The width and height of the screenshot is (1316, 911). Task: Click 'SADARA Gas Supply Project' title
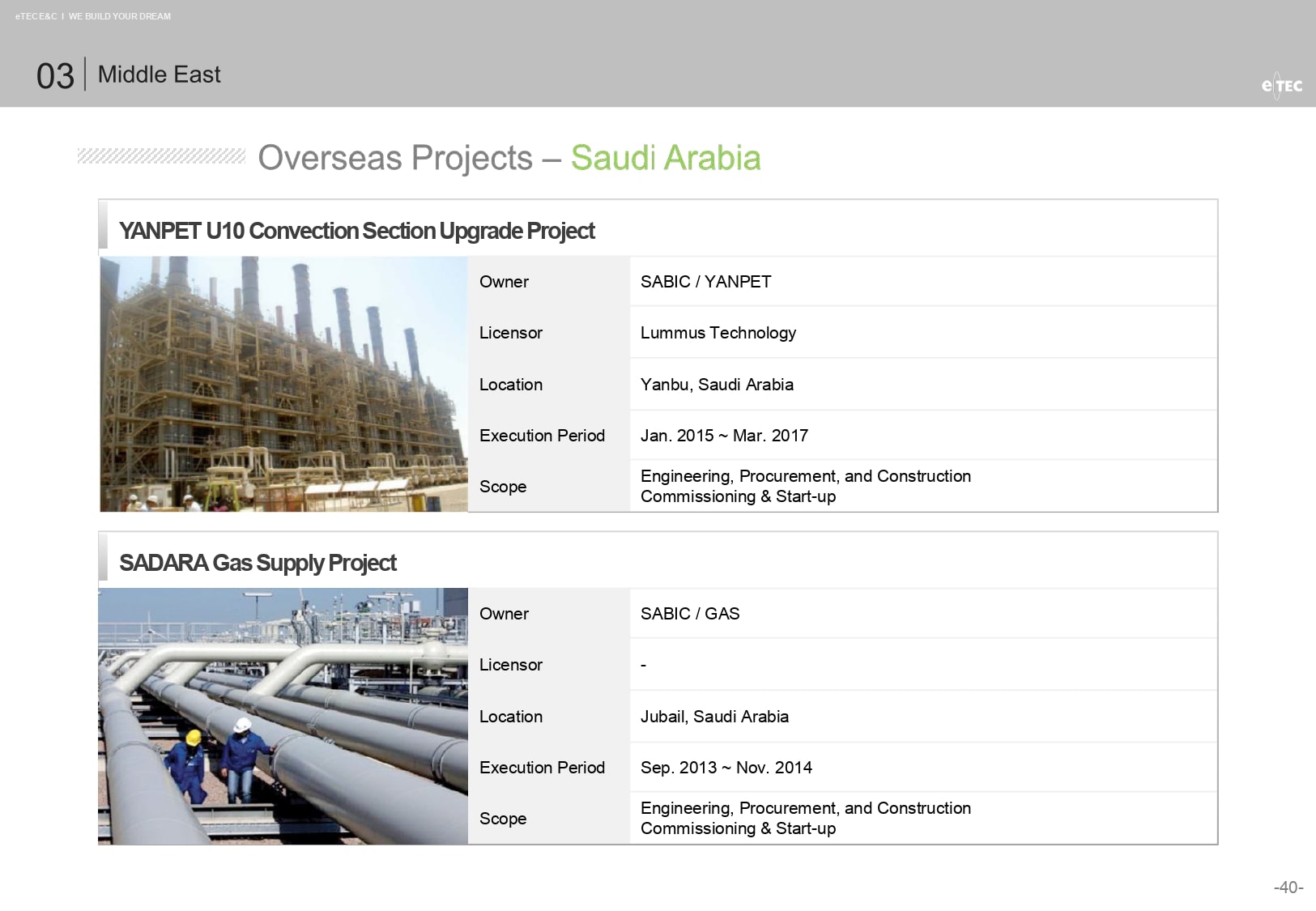(258, 563)
